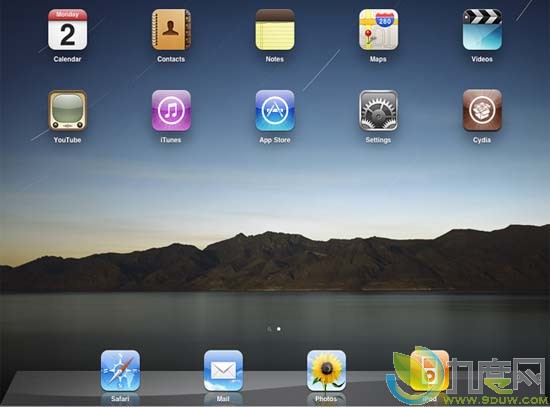Select the second highlighted page dot
Viewport: 550px width, 407px height.
(x=279, y=329)
